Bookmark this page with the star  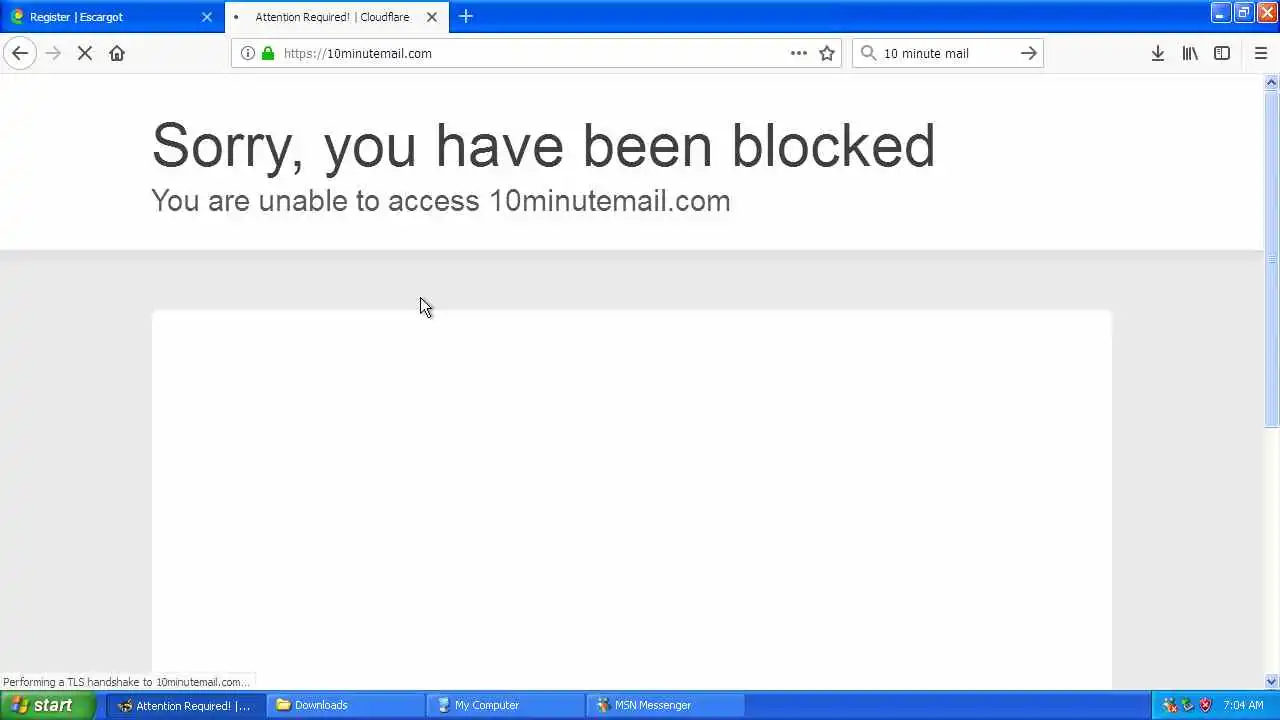(x=827, y=53)
